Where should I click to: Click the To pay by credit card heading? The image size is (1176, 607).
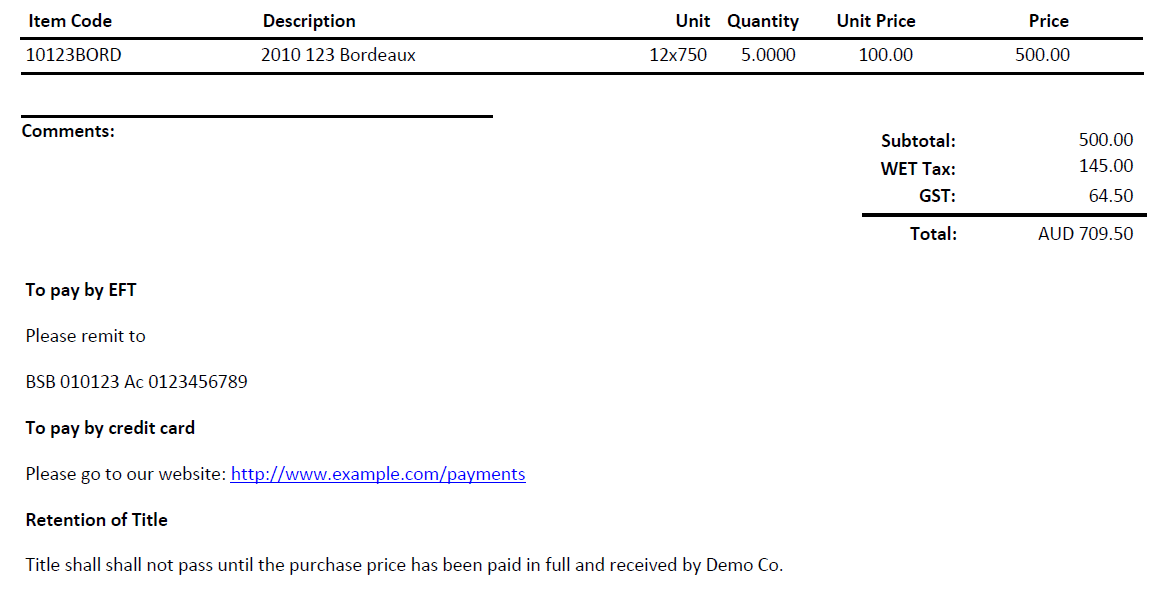[x=110, y=428]
